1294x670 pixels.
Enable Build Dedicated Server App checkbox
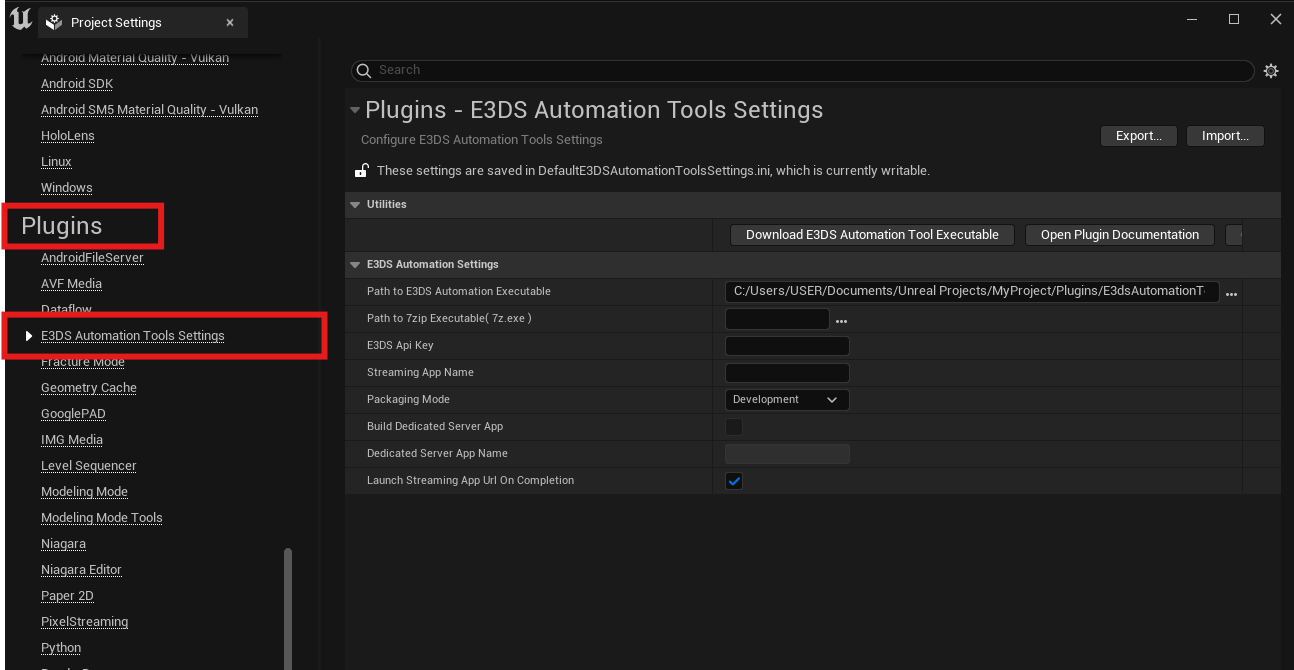coord(734,427)
